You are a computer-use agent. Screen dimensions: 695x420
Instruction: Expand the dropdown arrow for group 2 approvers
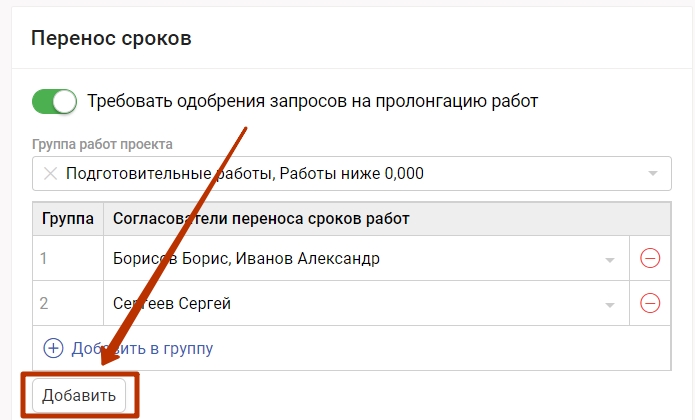pyautogui.click(x=610, y=304)
